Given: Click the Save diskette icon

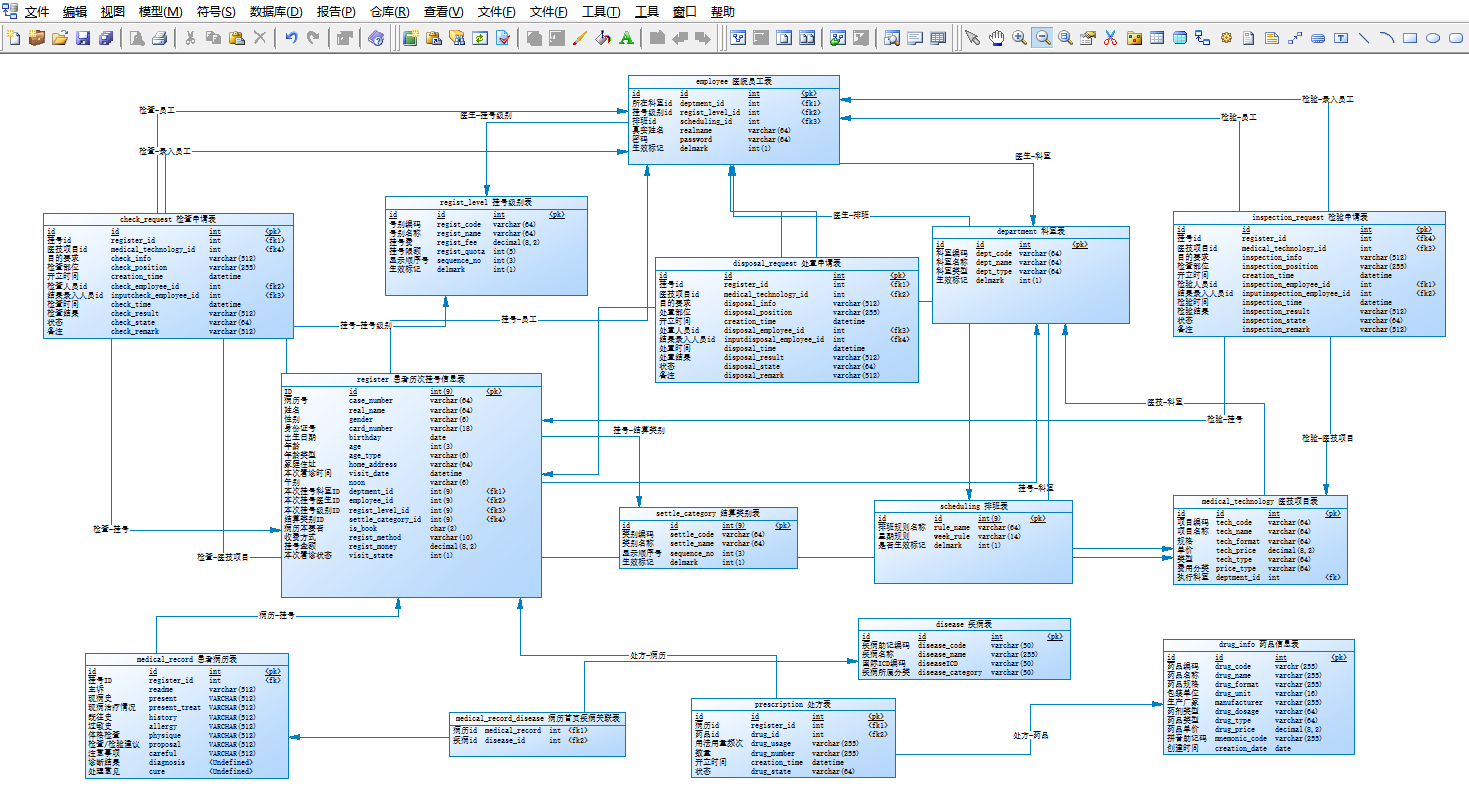Looking at the screenshot, I should tap(83, 38).
